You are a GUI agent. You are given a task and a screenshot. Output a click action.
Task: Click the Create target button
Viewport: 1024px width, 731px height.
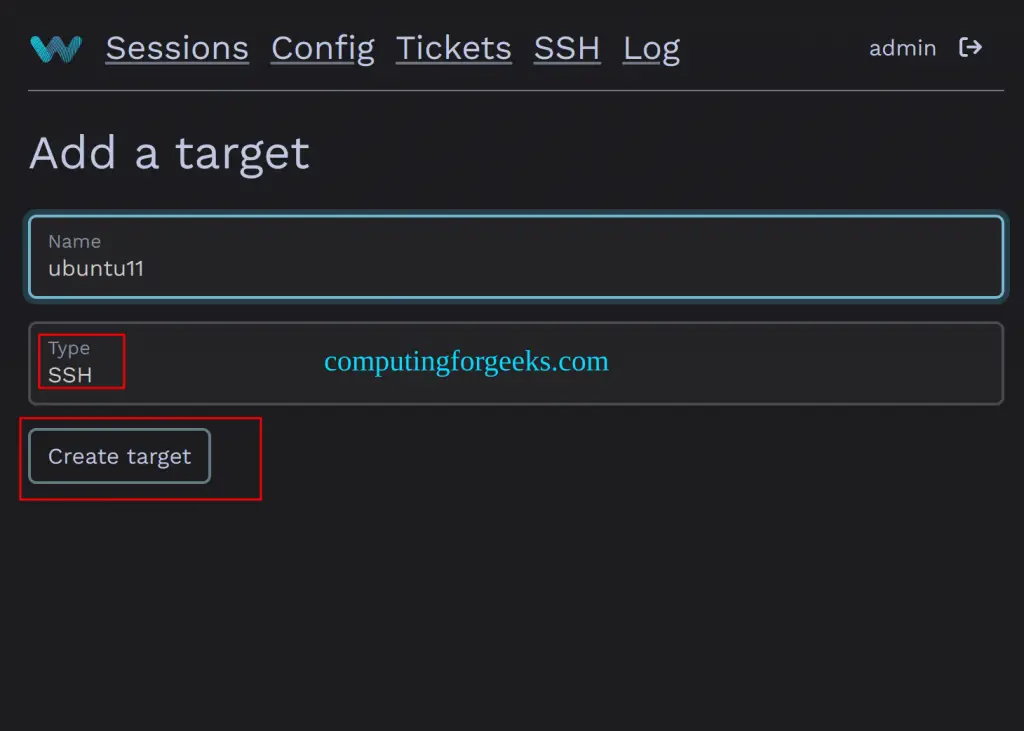click(120, 456)
